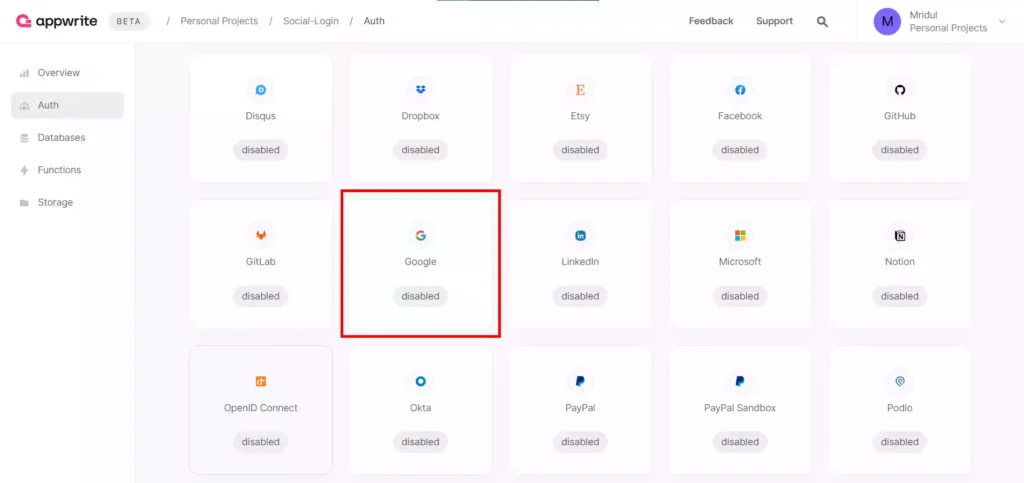The height and width of the screenshot is (483, 1024).
Task: Click the Etsy provider icon
Action: (x=580, y=90)
